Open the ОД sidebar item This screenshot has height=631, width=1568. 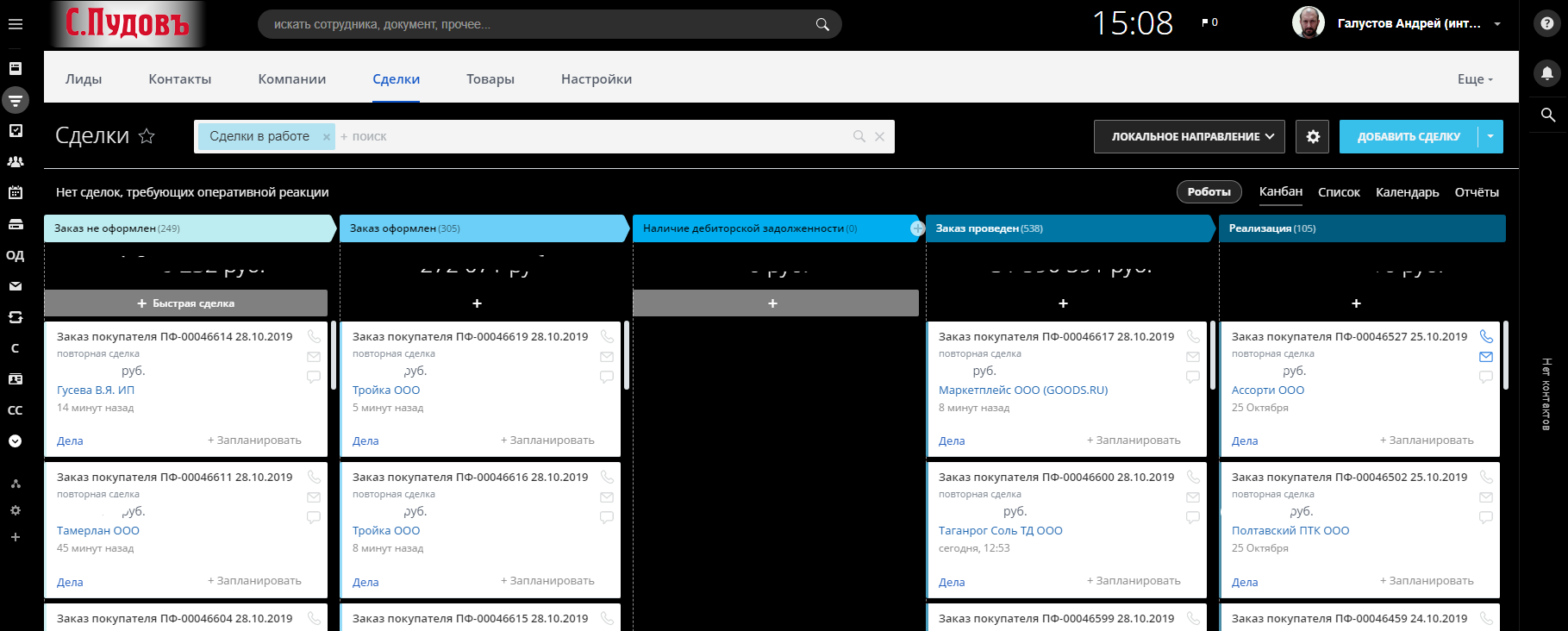tap(16, 255)
